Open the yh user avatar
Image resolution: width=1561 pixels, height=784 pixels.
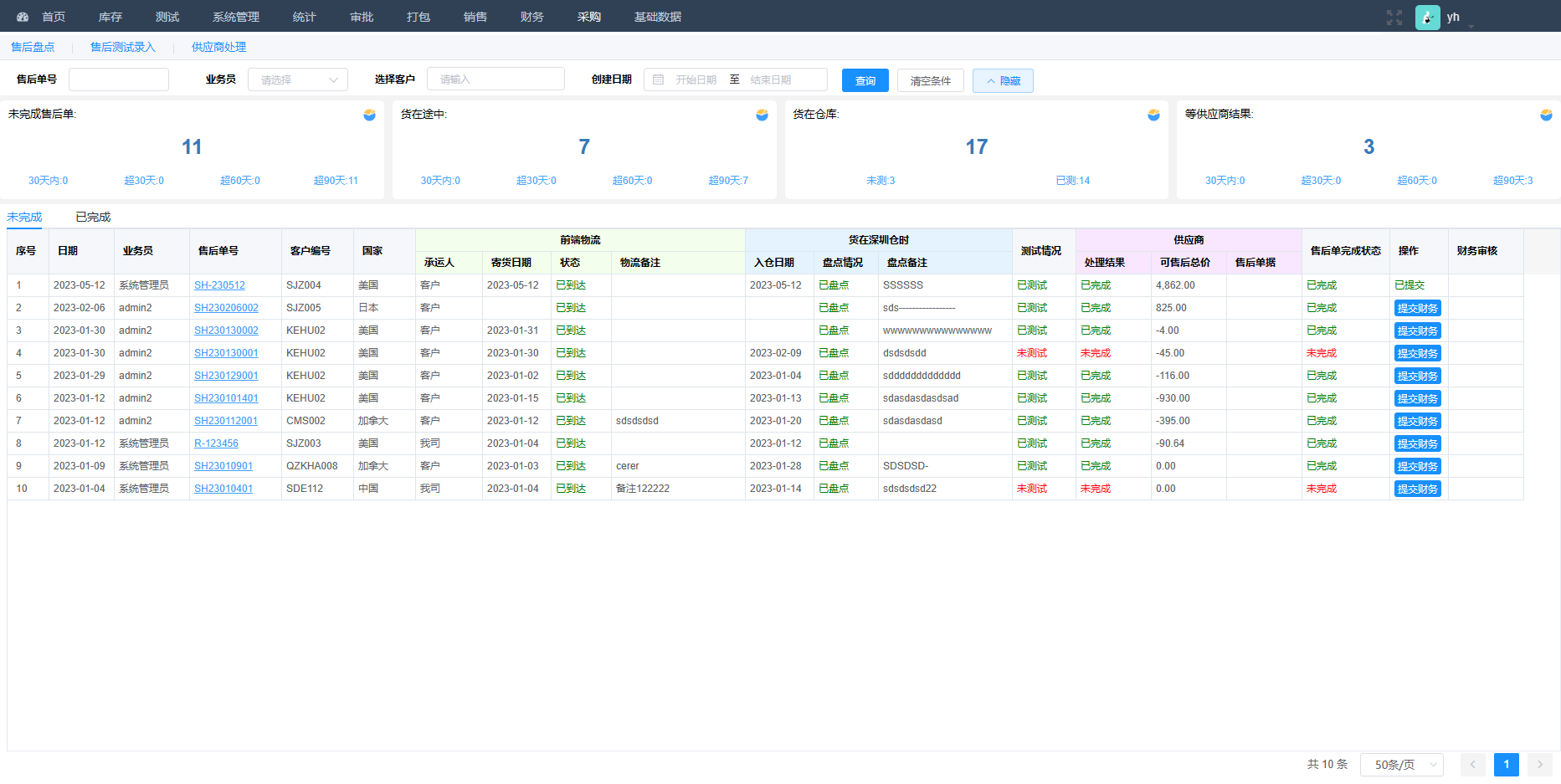[x=1428, y=18]
